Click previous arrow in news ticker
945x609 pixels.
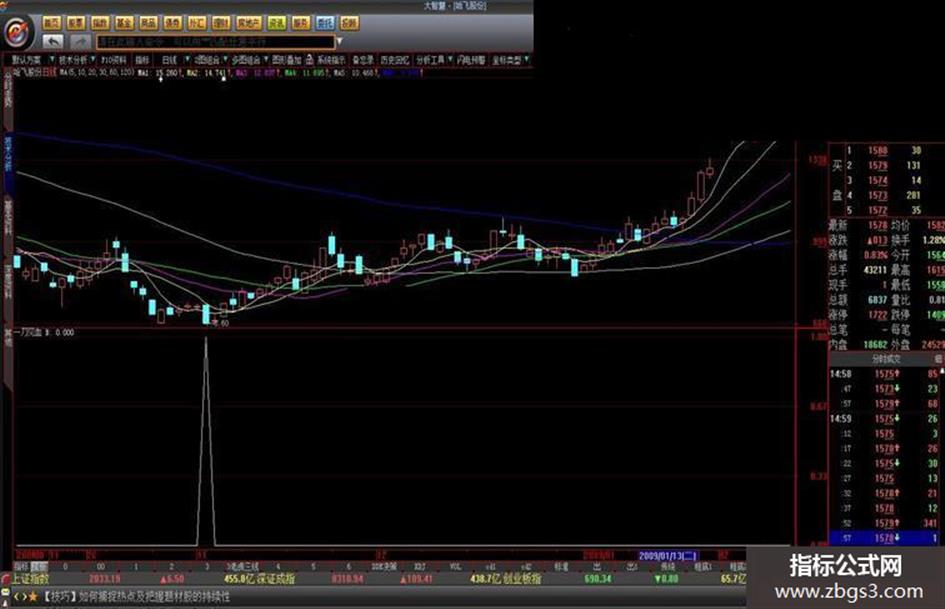[x=17, y=596]
